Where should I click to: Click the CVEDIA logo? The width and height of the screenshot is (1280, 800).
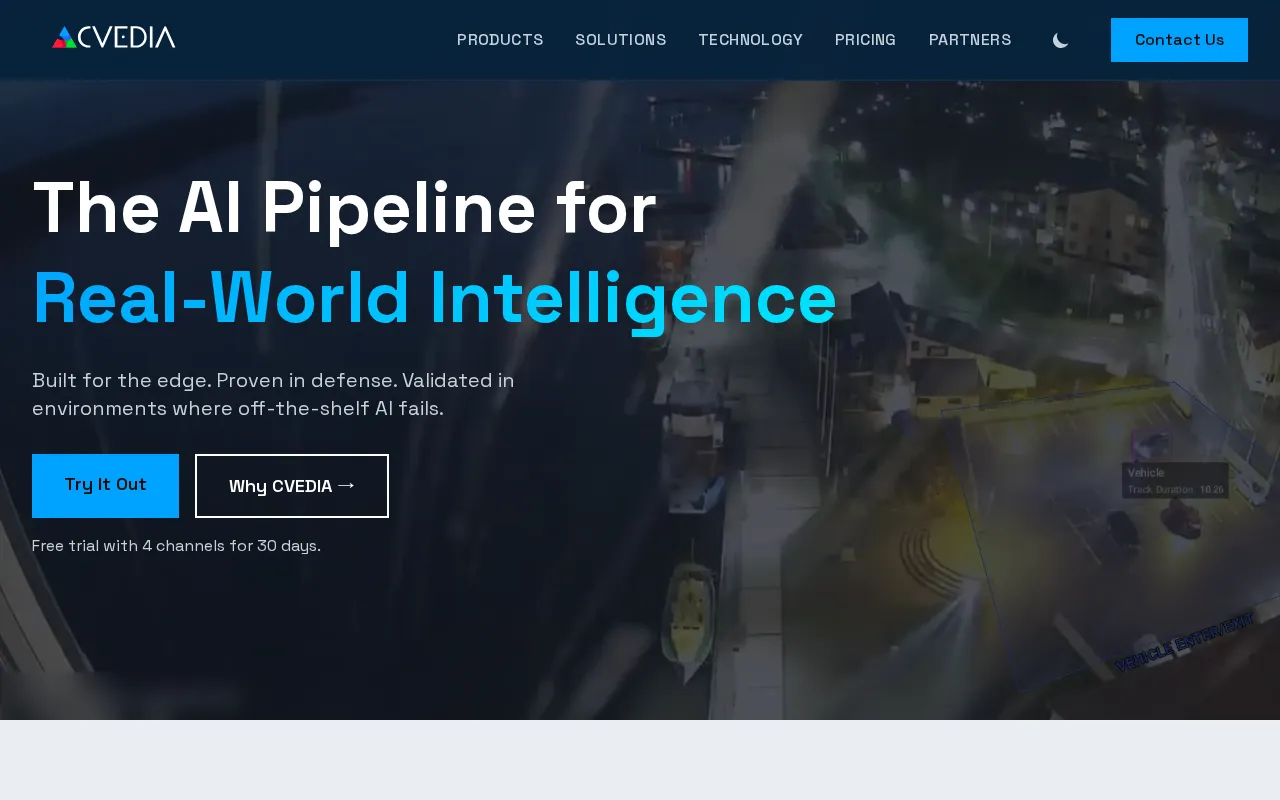tap(113, 38)
